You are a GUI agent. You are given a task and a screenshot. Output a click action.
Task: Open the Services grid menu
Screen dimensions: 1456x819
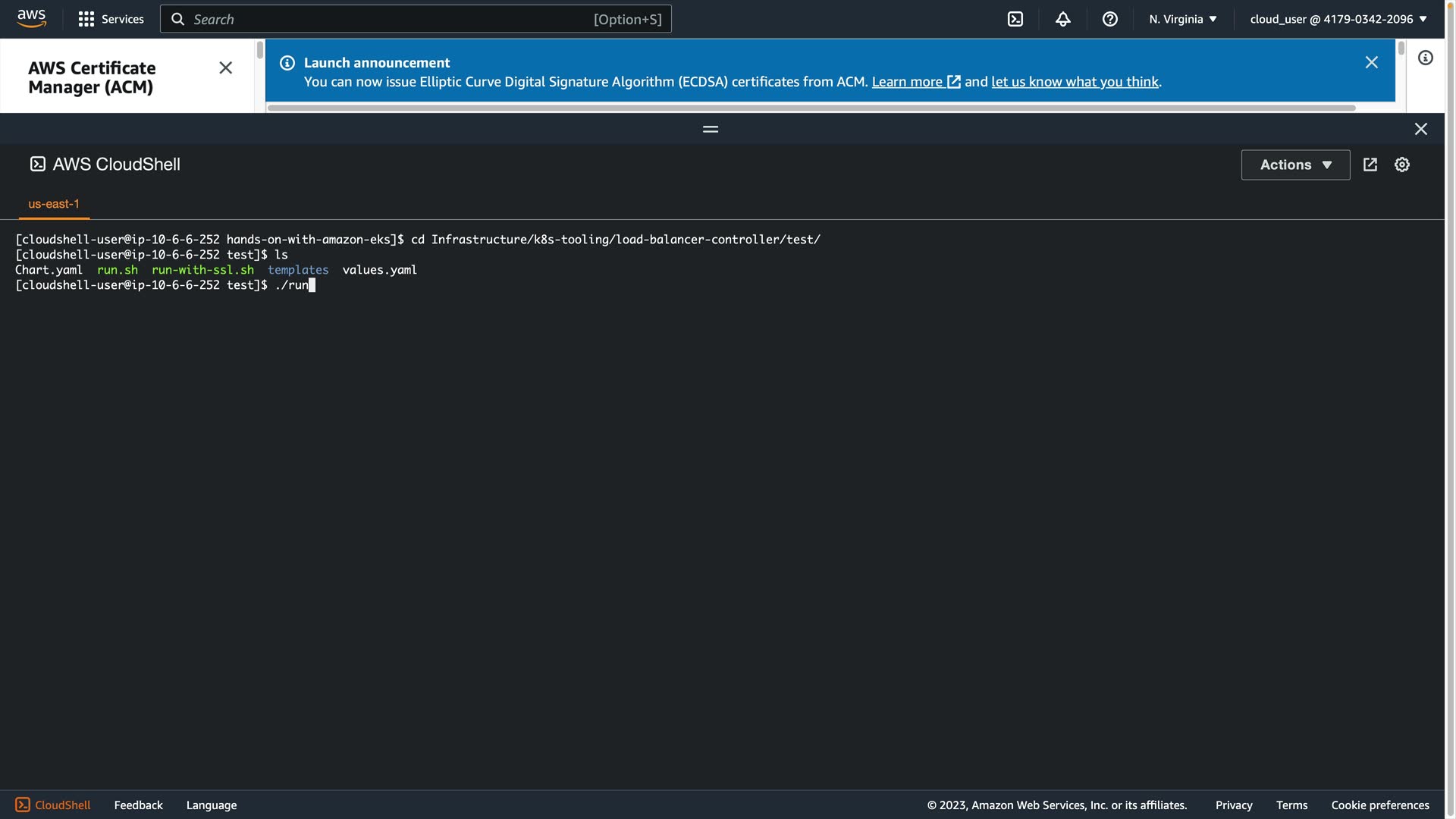coord(111,19)
